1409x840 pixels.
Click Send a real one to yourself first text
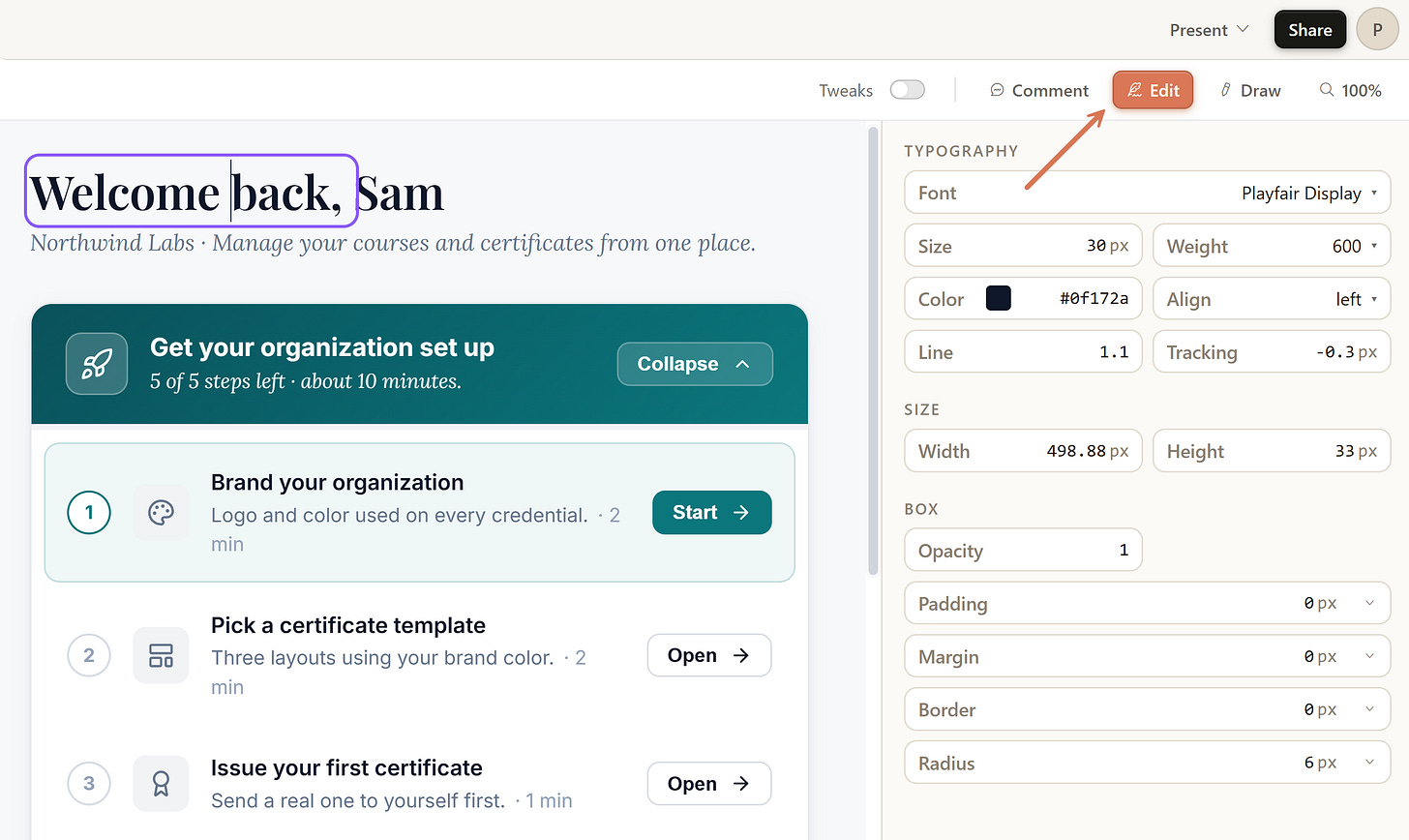(358, 800)
